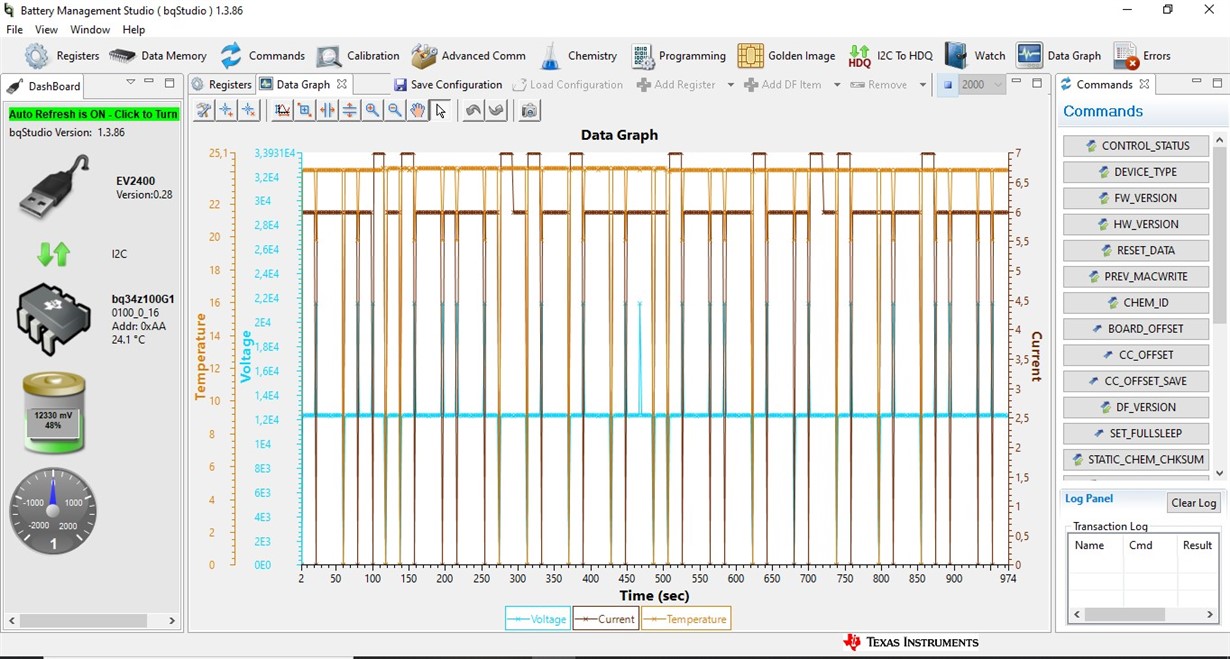Open the Errors view
The width and height of the screenshot is (1230, 659).
coord(1142,56)
